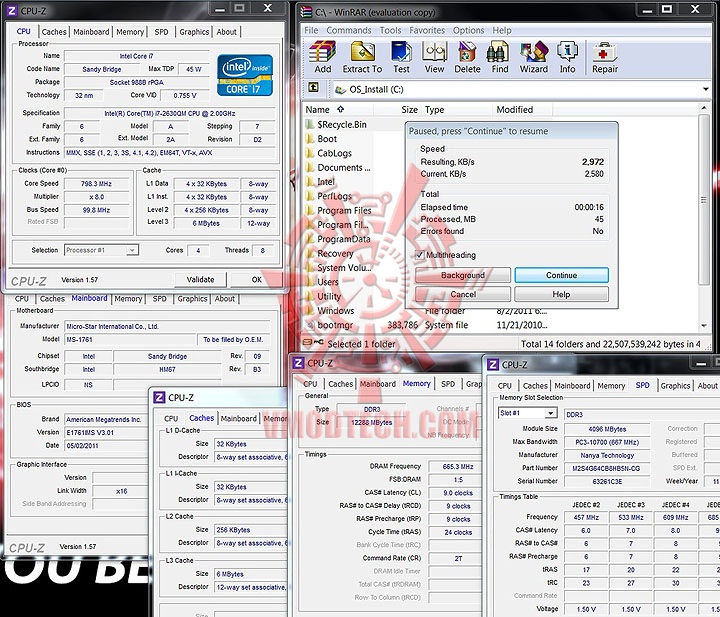
Task: Click the DRAM Frequency value 665.3 MHz
Action: pos(458,466)
